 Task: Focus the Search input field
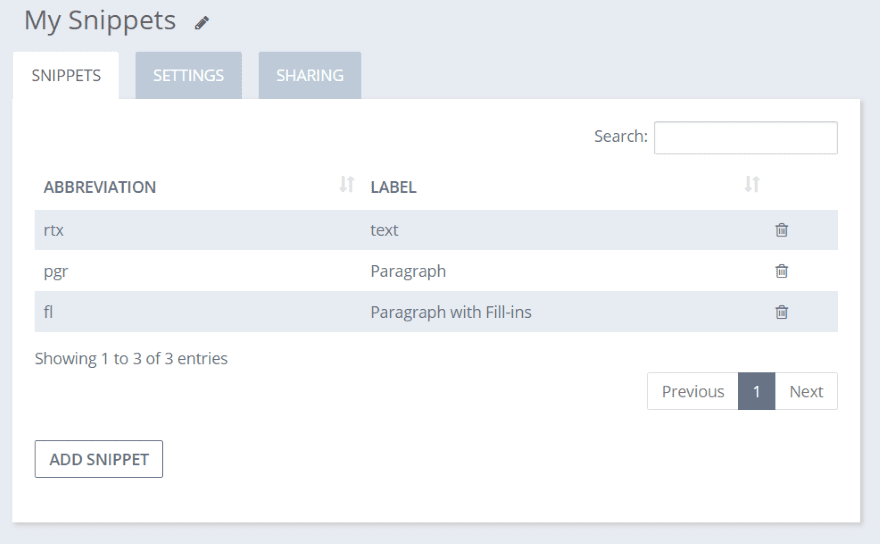[745, 138]
